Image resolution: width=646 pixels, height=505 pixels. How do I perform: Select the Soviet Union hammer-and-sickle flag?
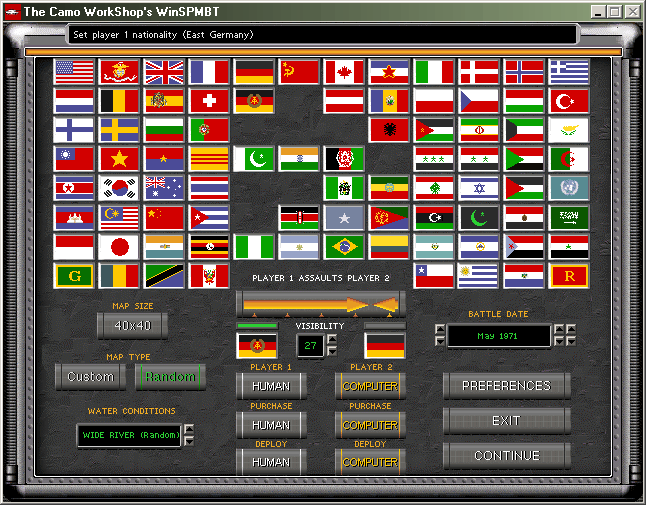299,72
